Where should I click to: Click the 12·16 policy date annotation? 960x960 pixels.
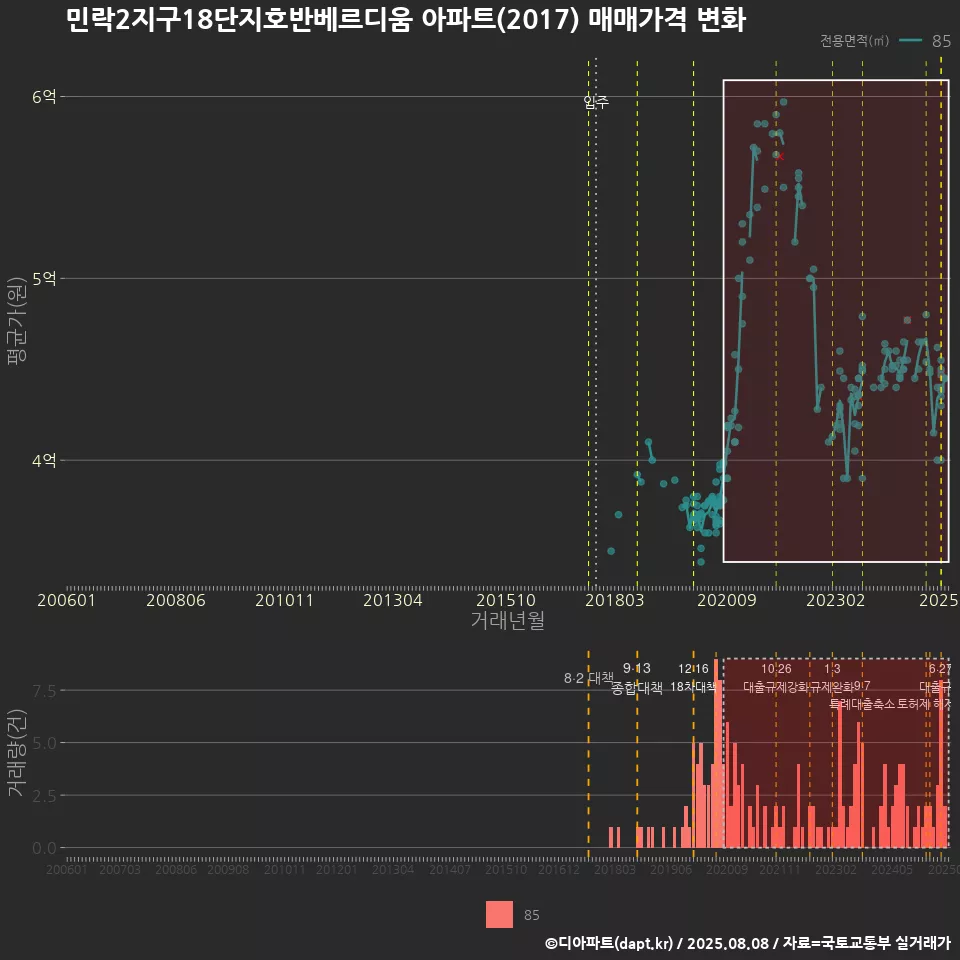(x=693, y=669)
